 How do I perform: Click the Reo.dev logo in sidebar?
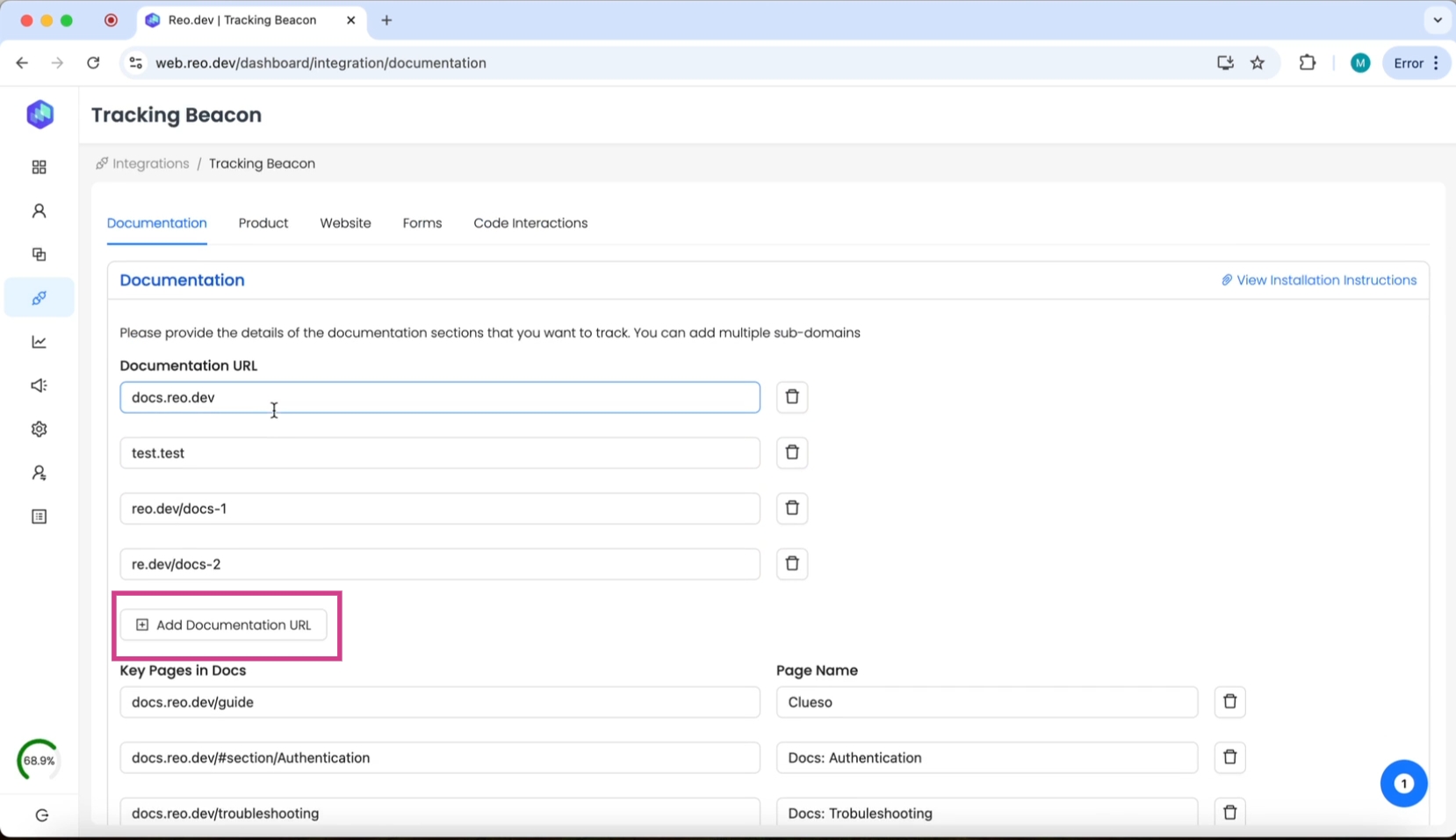40,114
